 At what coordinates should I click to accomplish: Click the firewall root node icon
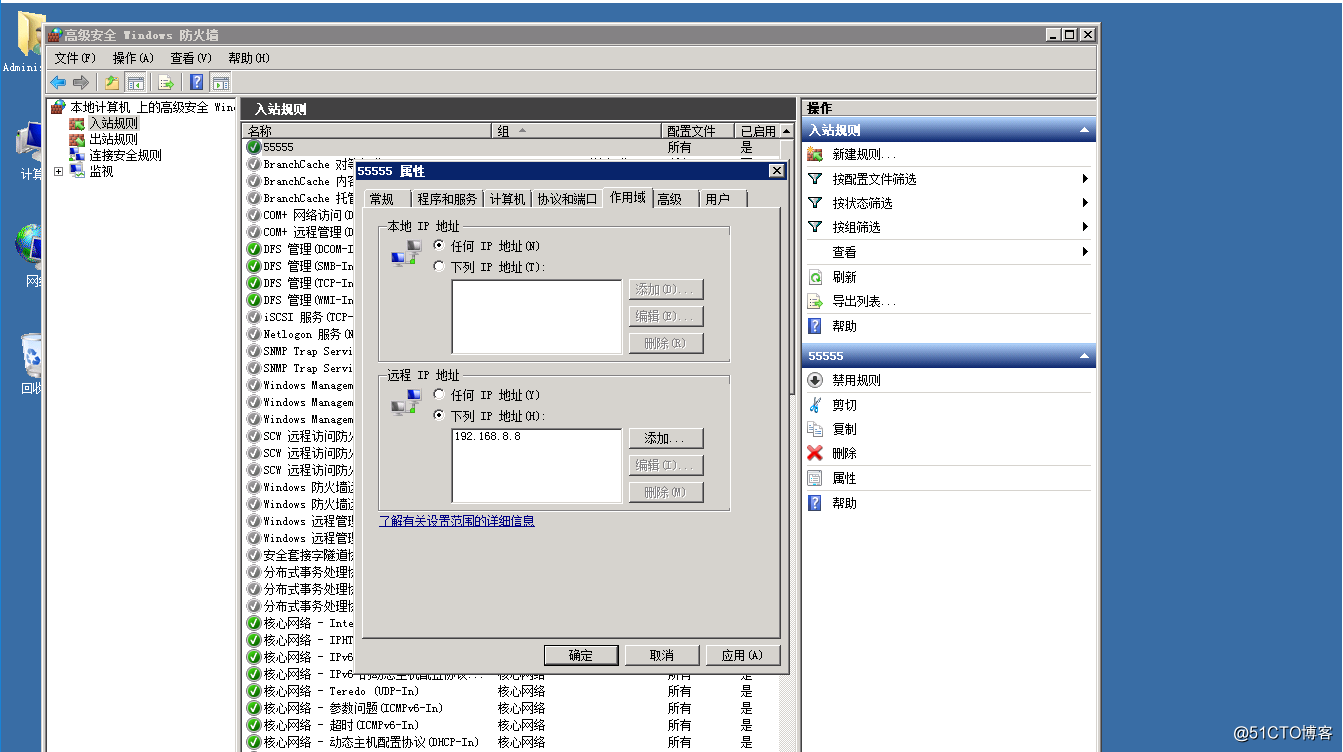[x=59, y=107]
